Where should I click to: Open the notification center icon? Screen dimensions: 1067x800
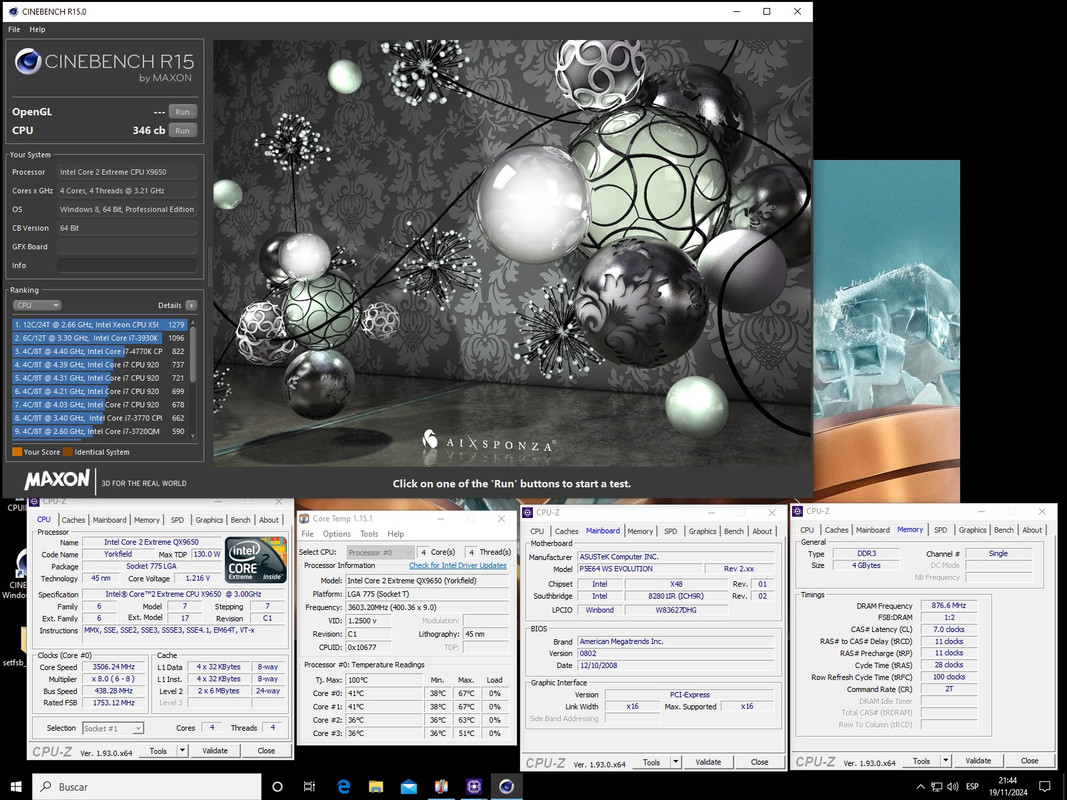1045,786
